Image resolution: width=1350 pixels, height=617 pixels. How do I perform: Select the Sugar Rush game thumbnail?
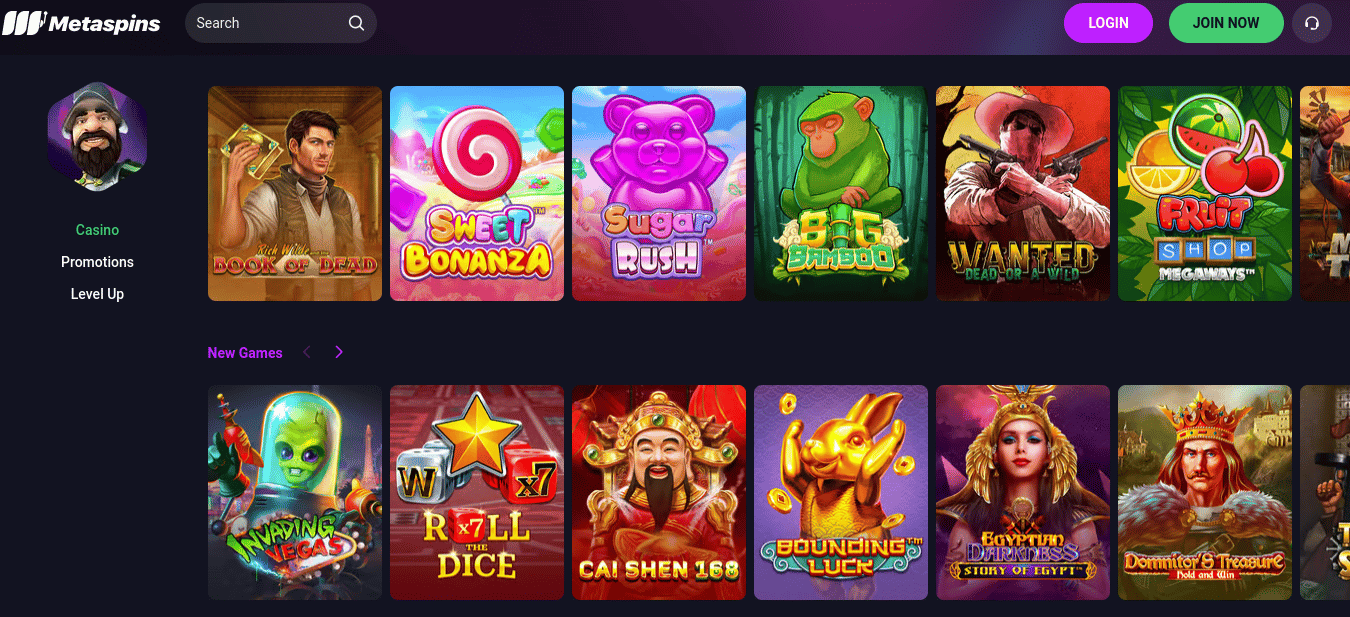click(x=659, y=193)
